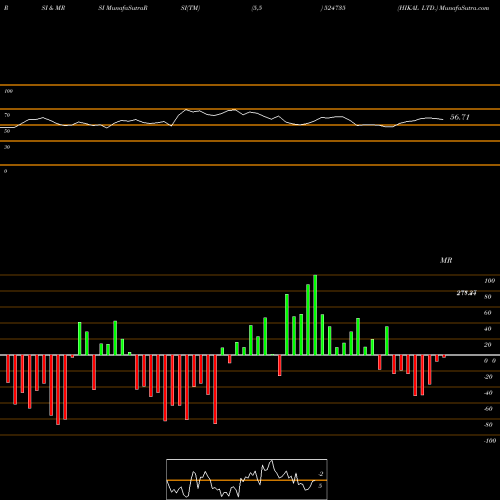Click the "275.27" value near MR axis
500x500 pixels.
pos(466,293)
